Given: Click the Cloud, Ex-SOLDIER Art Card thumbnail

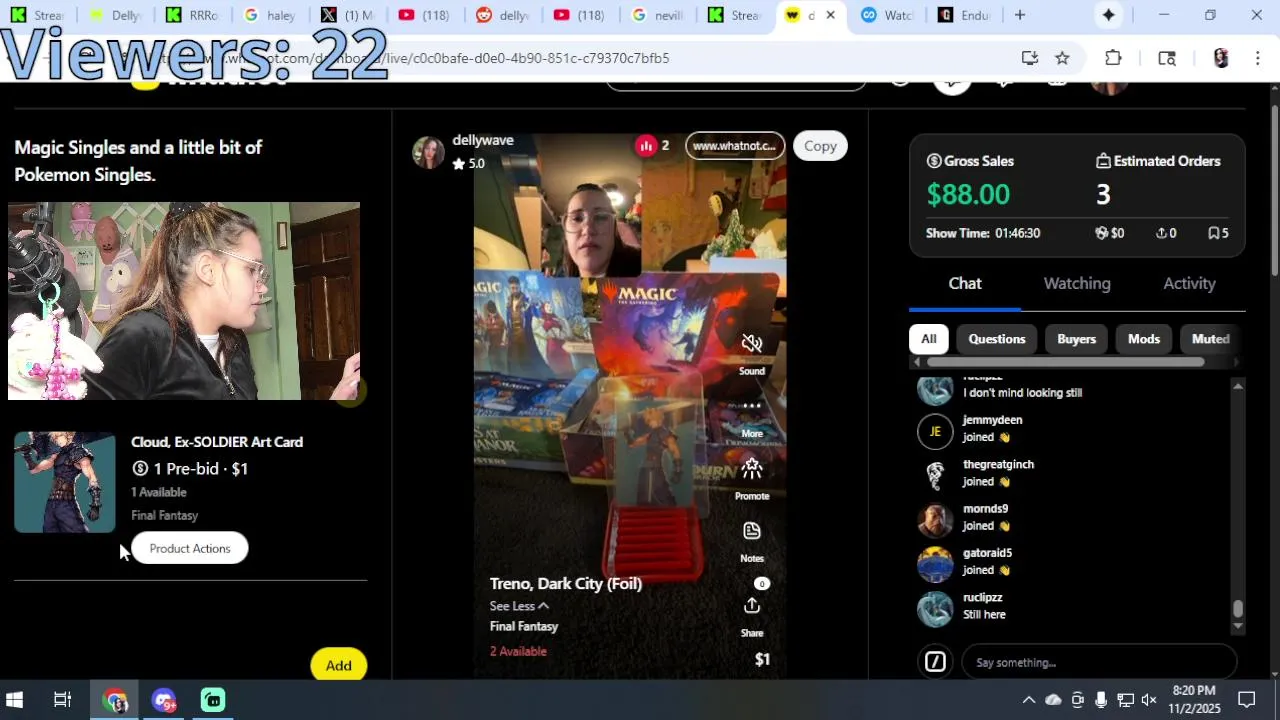Looking at the screenshot, I should [x=65, y=482].
